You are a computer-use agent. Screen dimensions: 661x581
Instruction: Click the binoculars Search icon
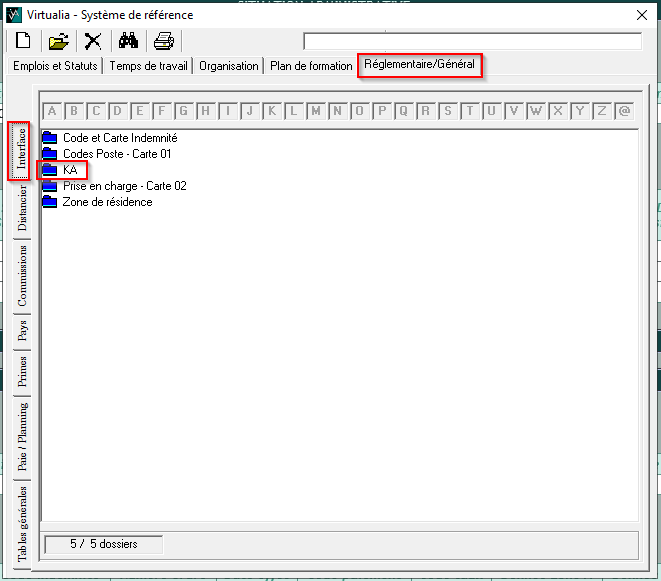(x=128, y=41)
